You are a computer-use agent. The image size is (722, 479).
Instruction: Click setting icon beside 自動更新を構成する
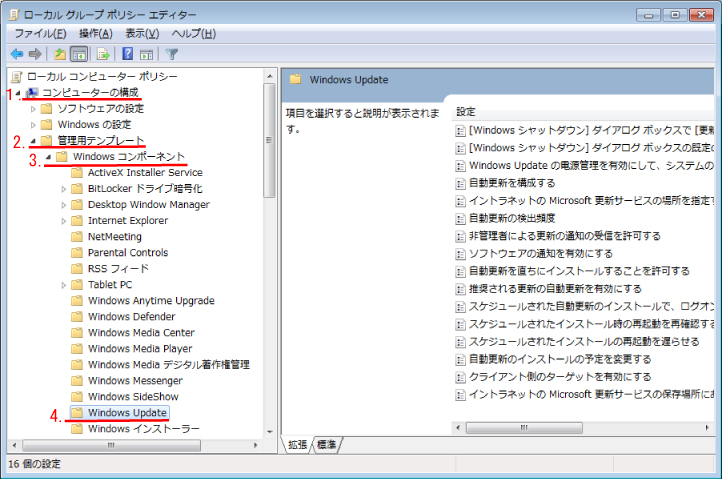click(x=460, y=183)
